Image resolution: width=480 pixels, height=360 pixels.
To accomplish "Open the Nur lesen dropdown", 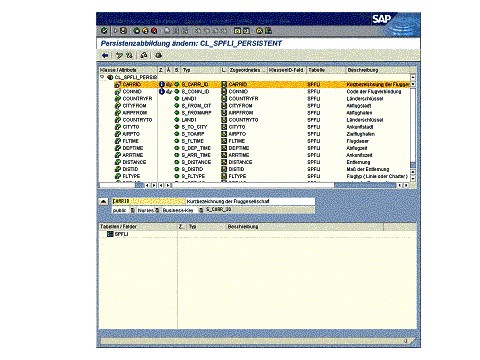I will [x=157, y=210].
